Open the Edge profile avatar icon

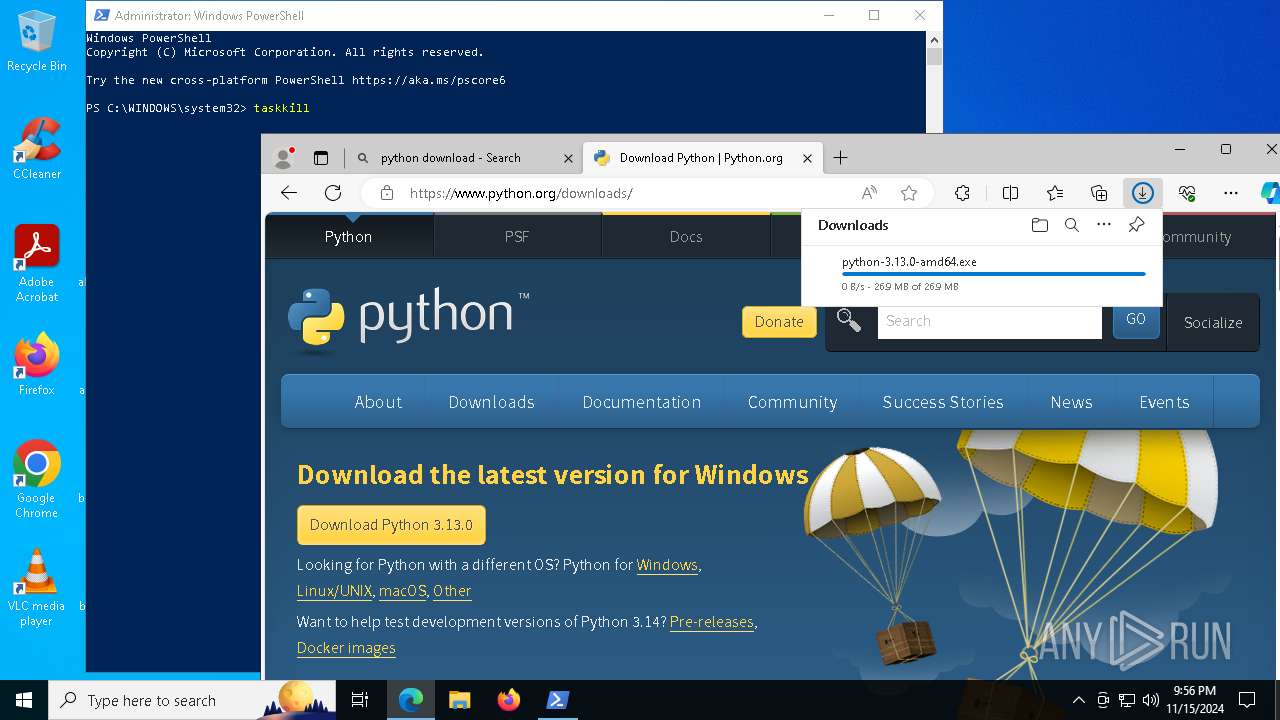click(x=283, y=158)
